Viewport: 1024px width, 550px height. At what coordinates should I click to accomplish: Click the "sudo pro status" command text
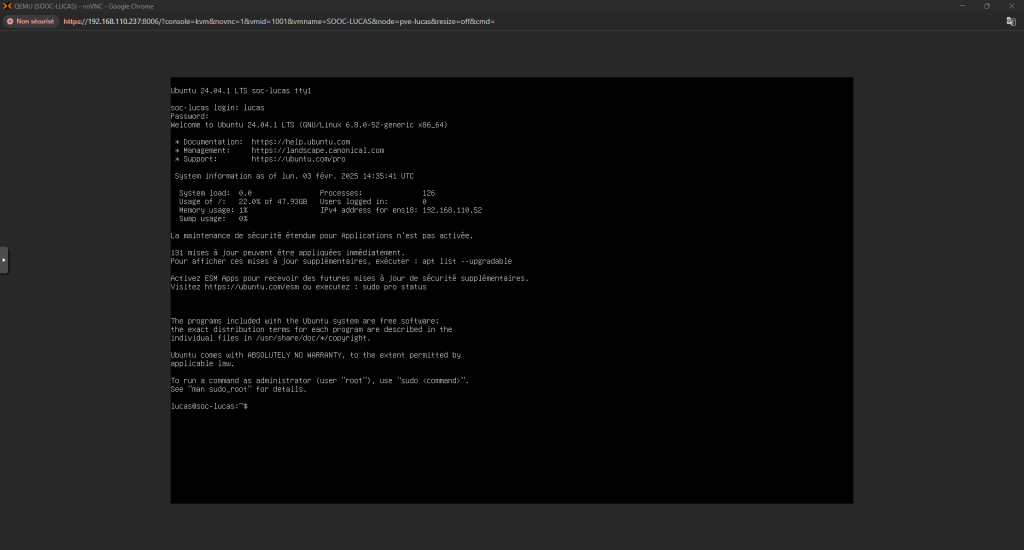point(394,286)
